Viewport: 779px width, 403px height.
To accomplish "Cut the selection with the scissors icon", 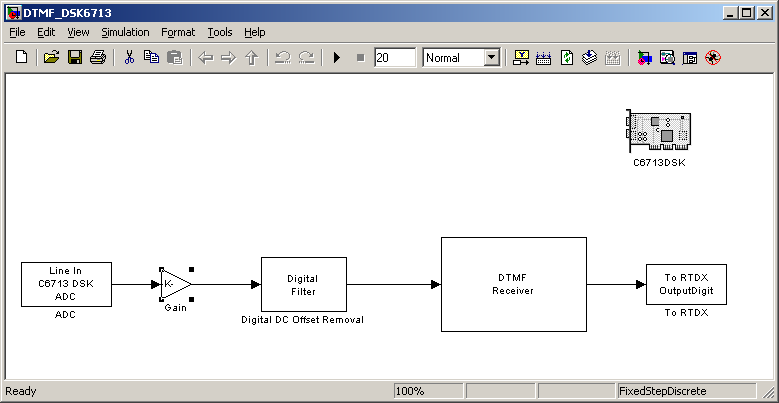I will pos(129,58).
